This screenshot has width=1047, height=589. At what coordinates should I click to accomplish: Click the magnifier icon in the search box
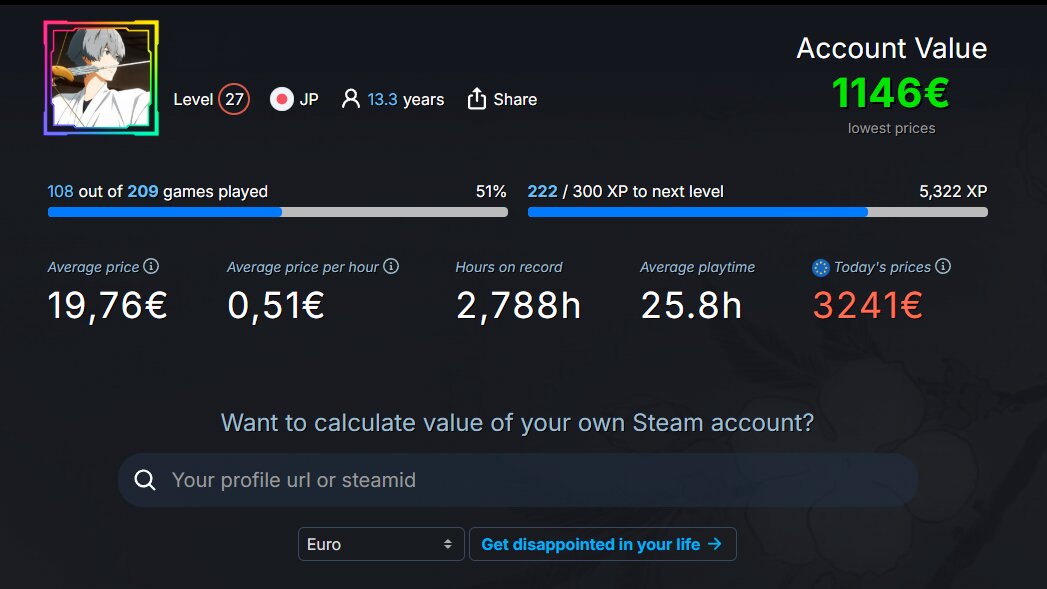(145, 479)
